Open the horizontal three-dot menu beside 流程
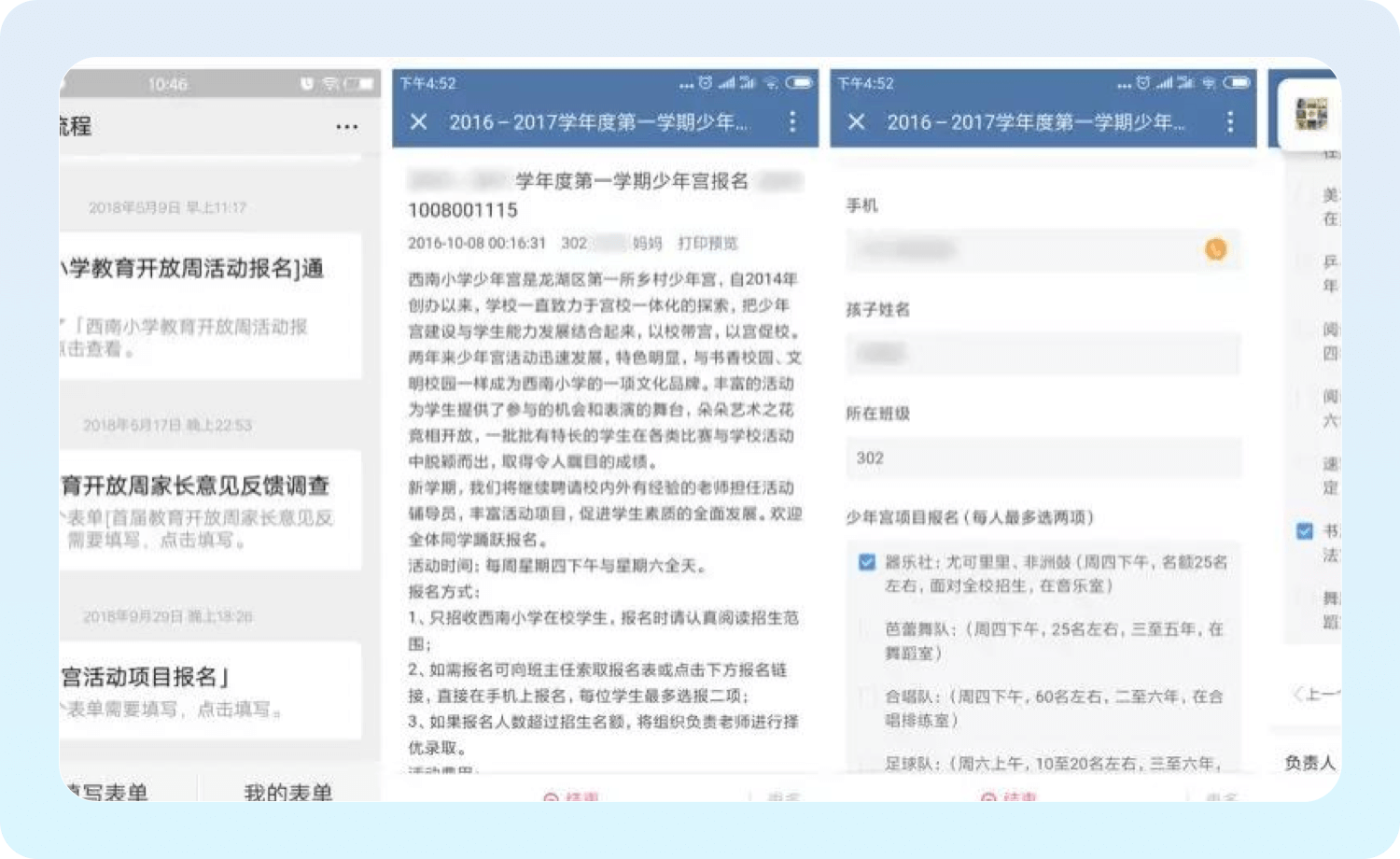Image resolution: width=1400 pixels, height=859 pixels. [346, 126]
